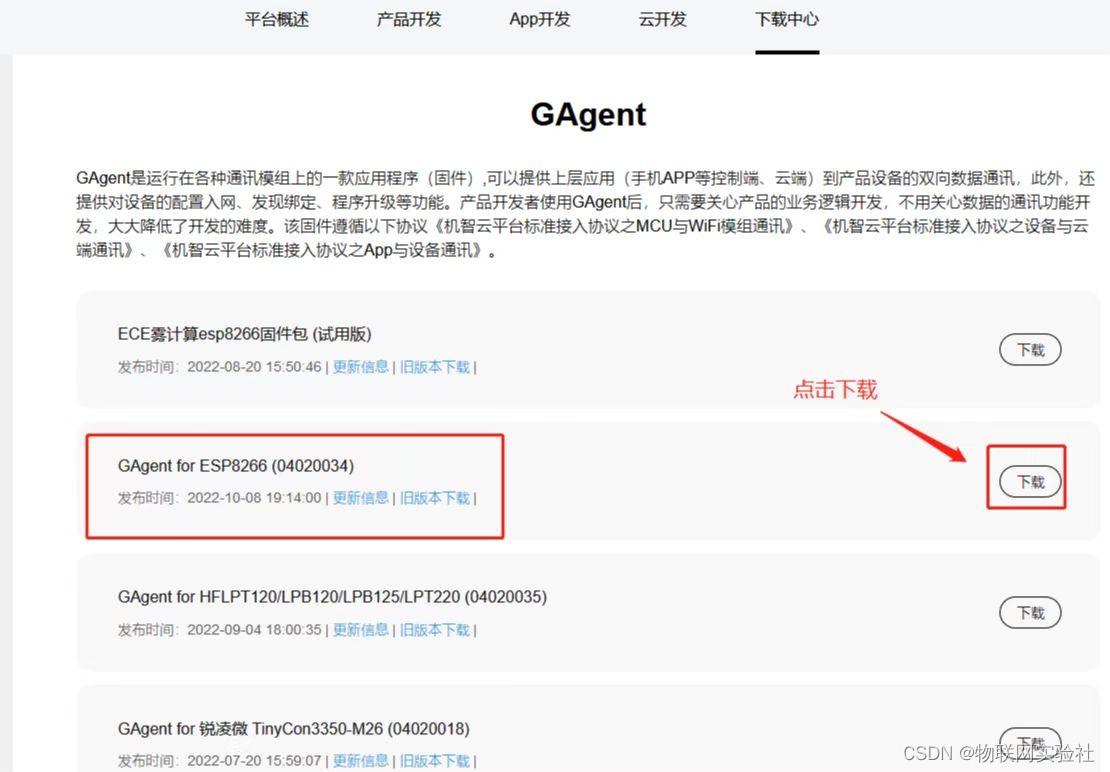The image size is (1110, 772).
Task: Open 旧版本下载 for 锐凌微 TinyCon3350-M26
Action: click(435, 761)
